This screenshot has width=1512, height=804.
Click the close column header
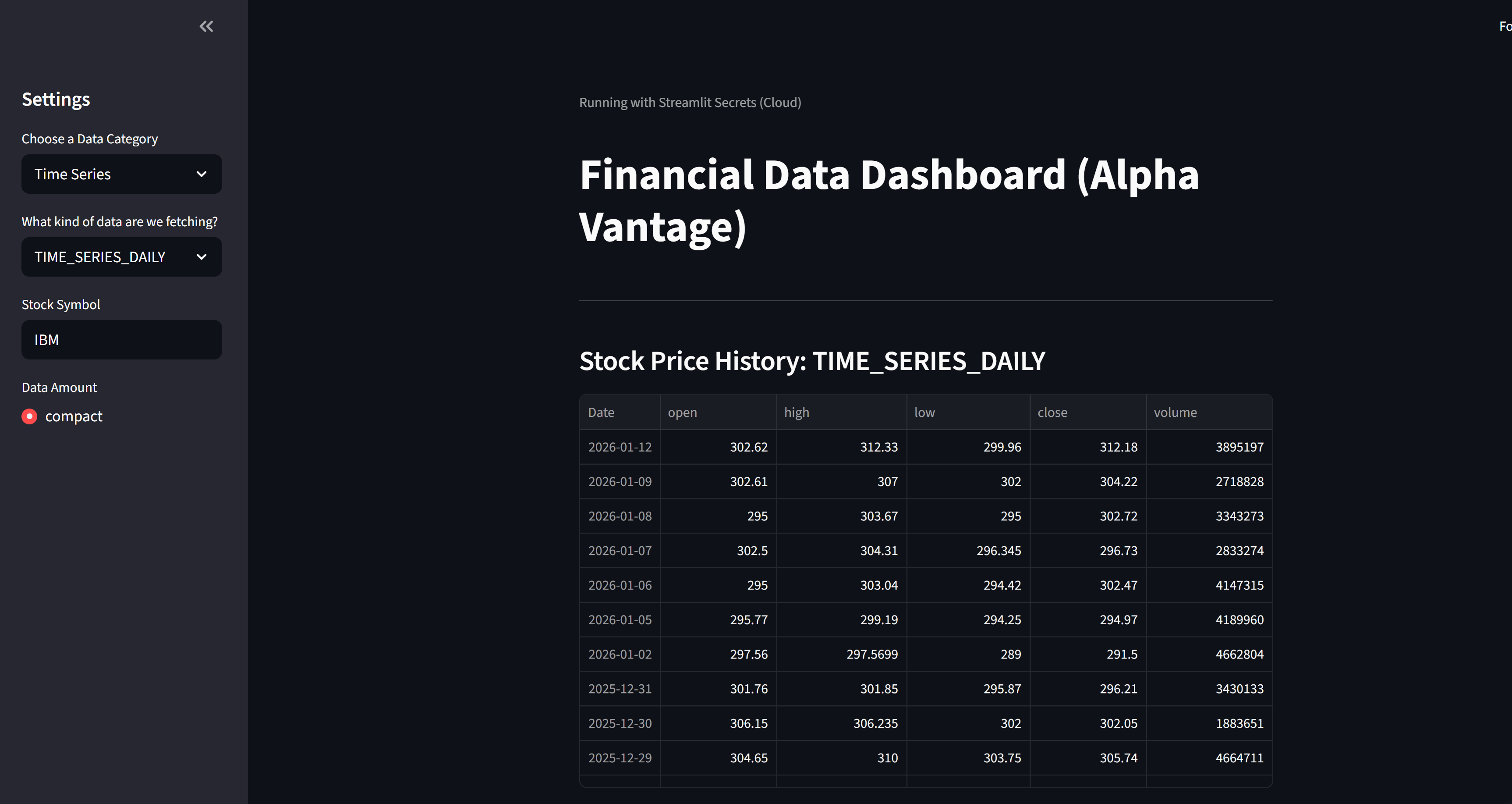1088,412
